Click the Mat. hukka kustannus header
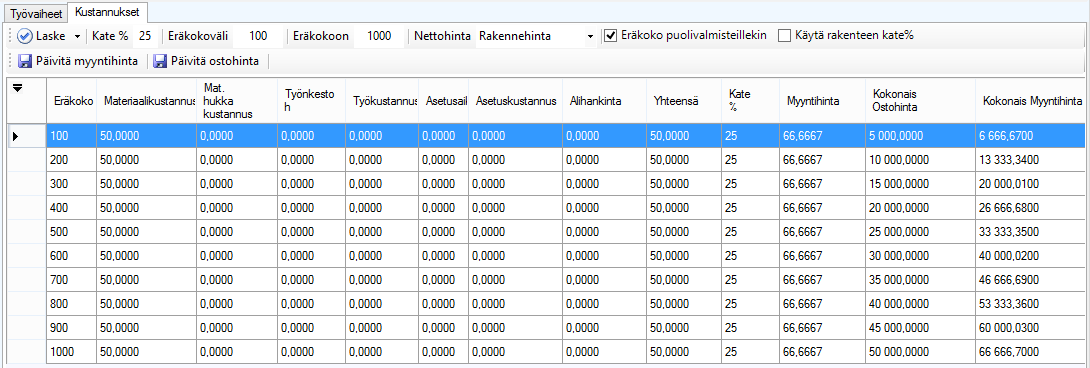Image resolution: width=1090 pixels, height=368 pixels. click(237, 101)
